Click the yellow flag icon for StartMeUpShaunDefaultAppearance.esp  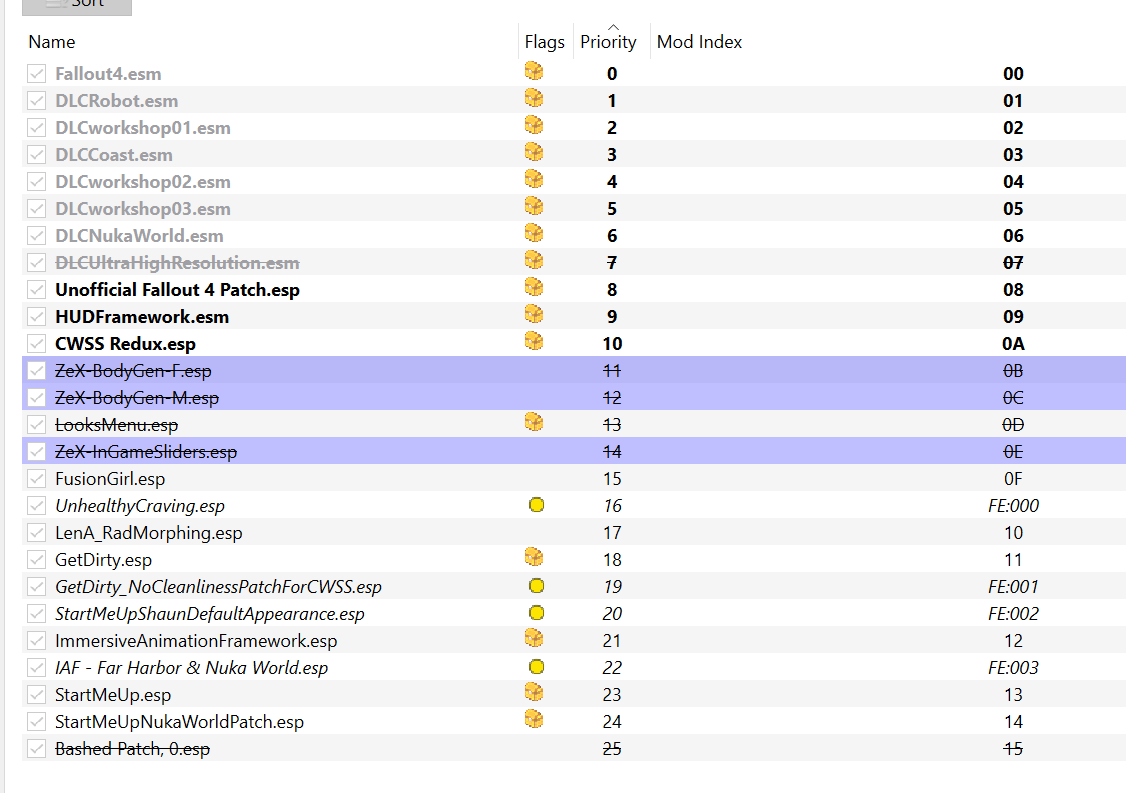(536, 613)
